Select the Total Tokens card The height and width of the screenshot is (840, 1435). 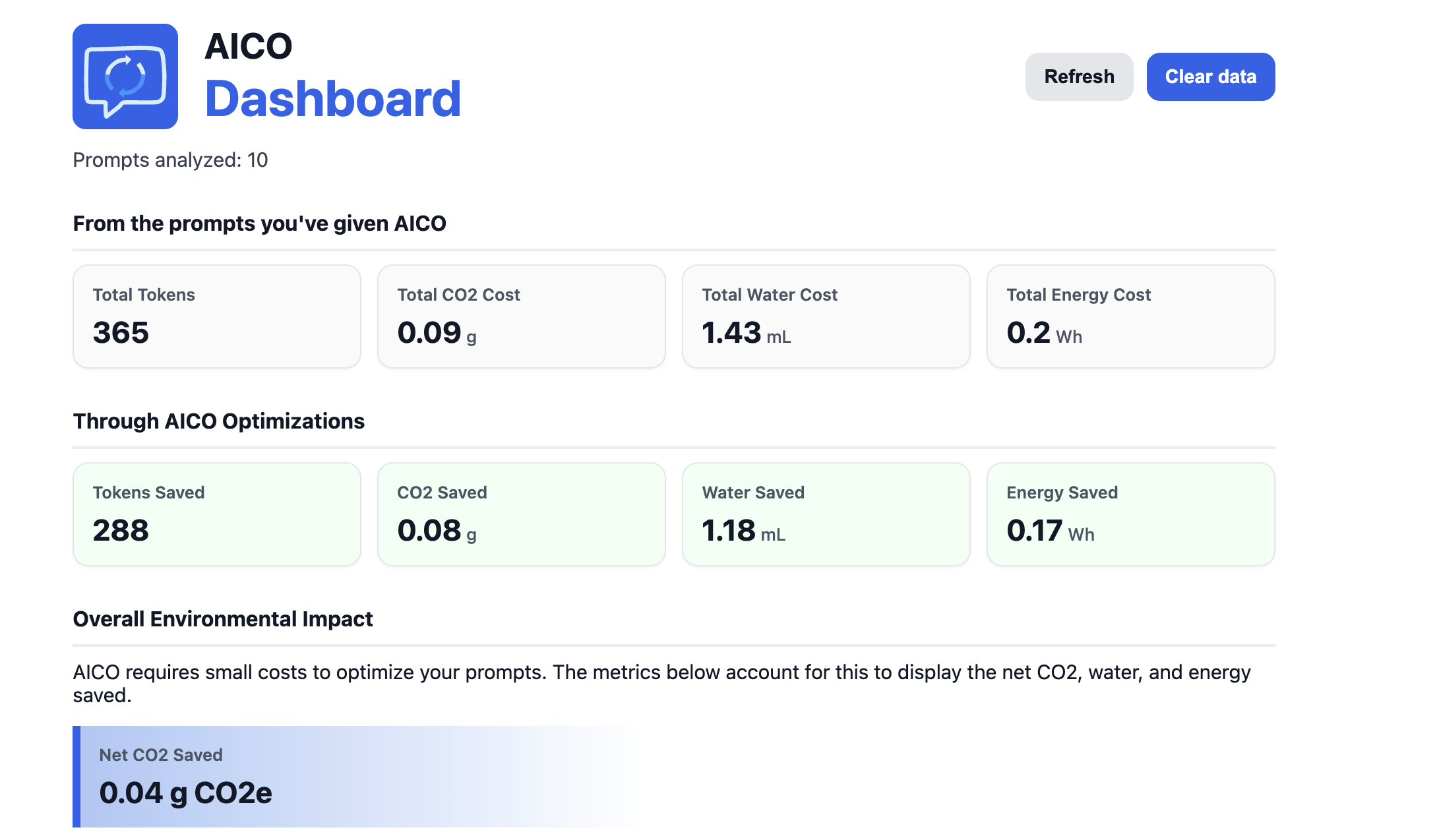(x=217, y=316)
